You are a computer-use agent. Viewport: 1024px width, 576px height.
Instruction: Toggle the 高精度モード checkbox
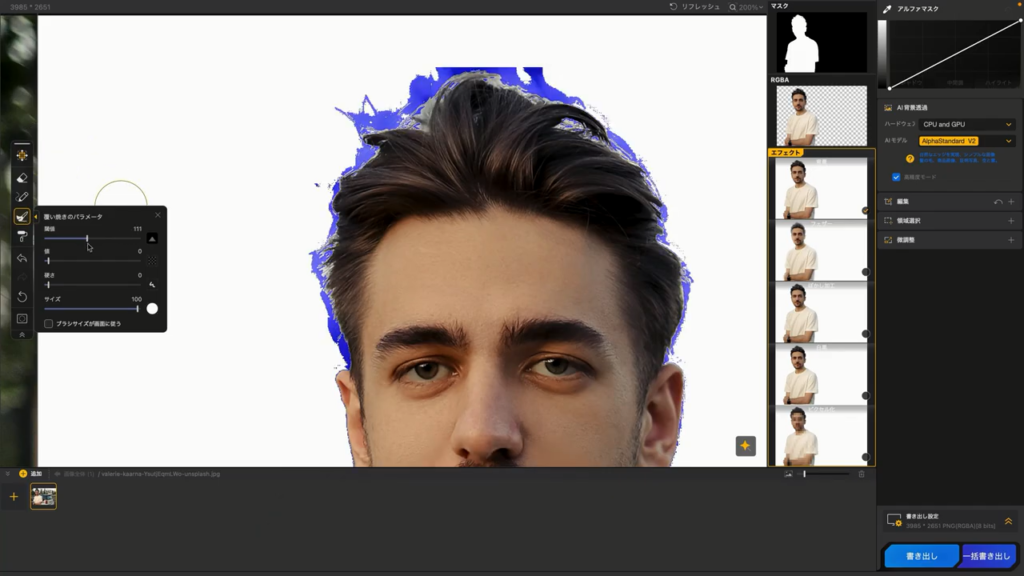point(896,177)
